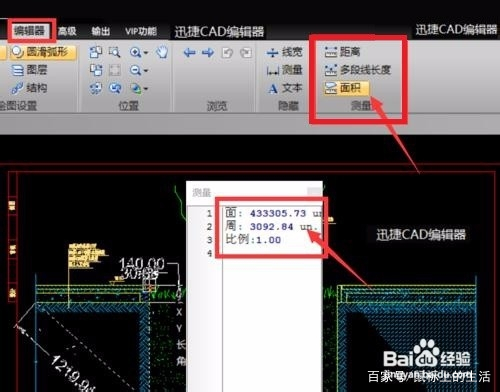The width and height of the screenshot is (500, 392).
Task: Click the undo icon in 浏览 group
Action: click(227, 53)
